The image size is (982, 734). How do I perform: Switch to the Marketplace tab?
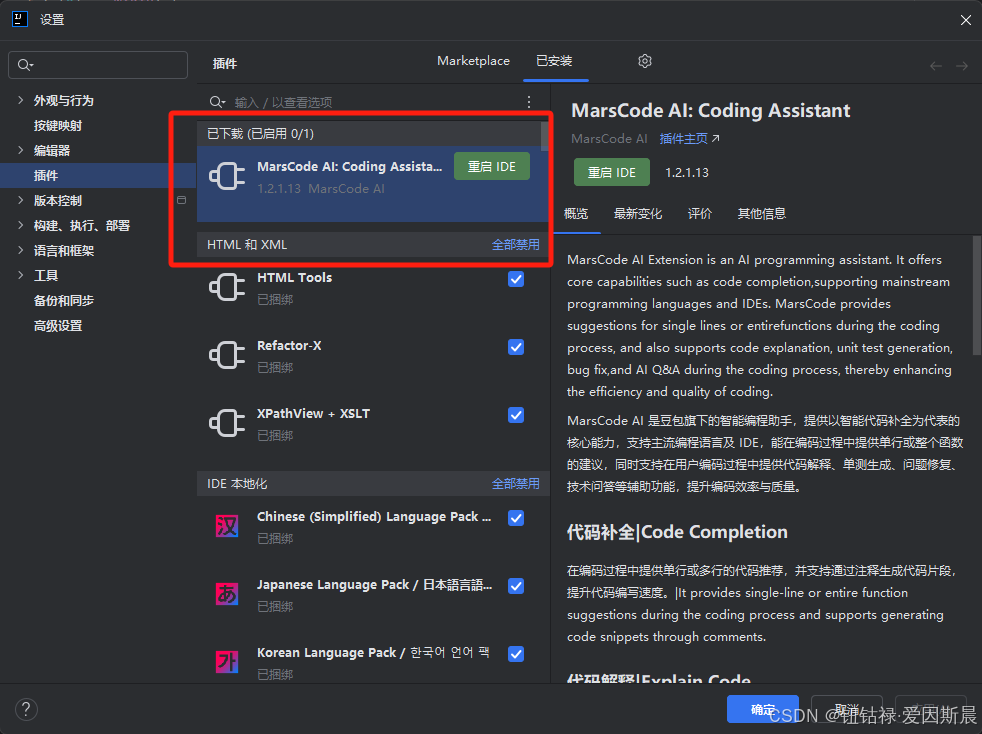[x=473, y=61]
